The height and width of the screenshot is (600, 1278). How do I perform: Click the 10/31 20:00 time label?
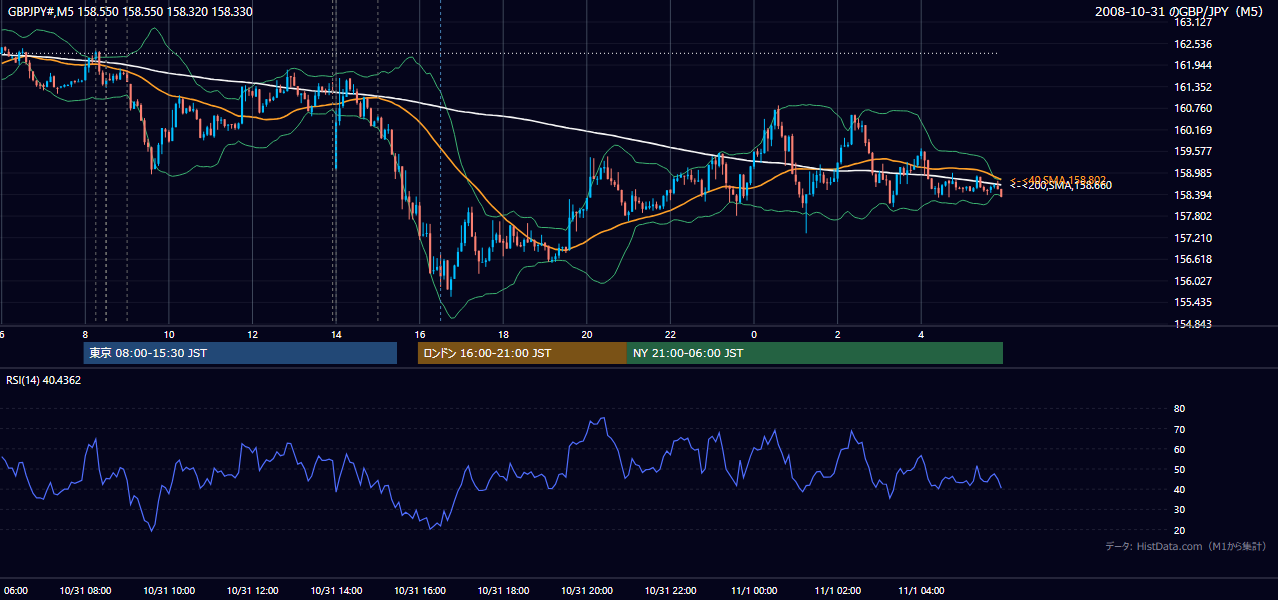coord(586,591)
